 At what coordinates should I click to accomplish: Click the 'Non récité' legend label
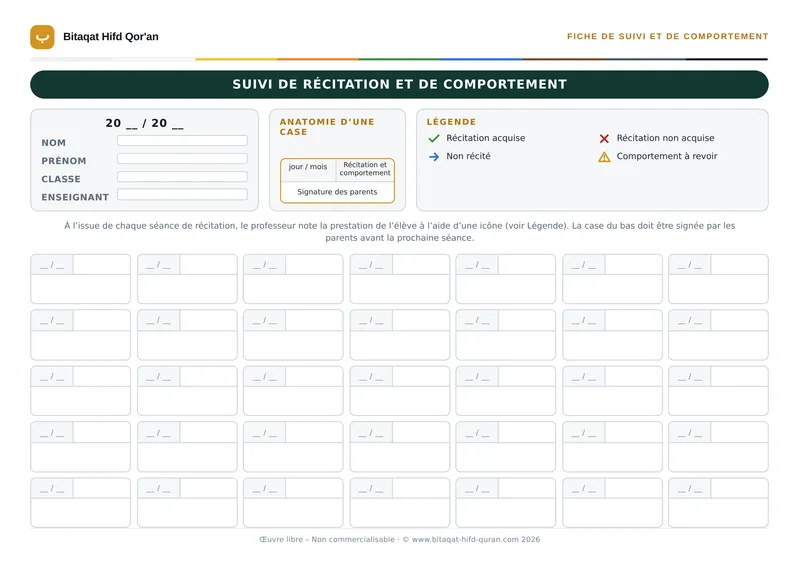468,156
